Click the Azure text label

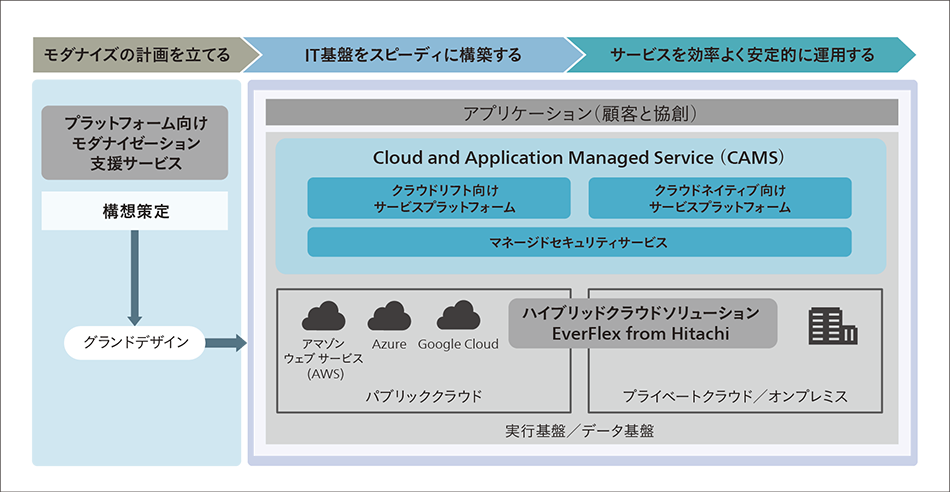(x=390, y=344)
